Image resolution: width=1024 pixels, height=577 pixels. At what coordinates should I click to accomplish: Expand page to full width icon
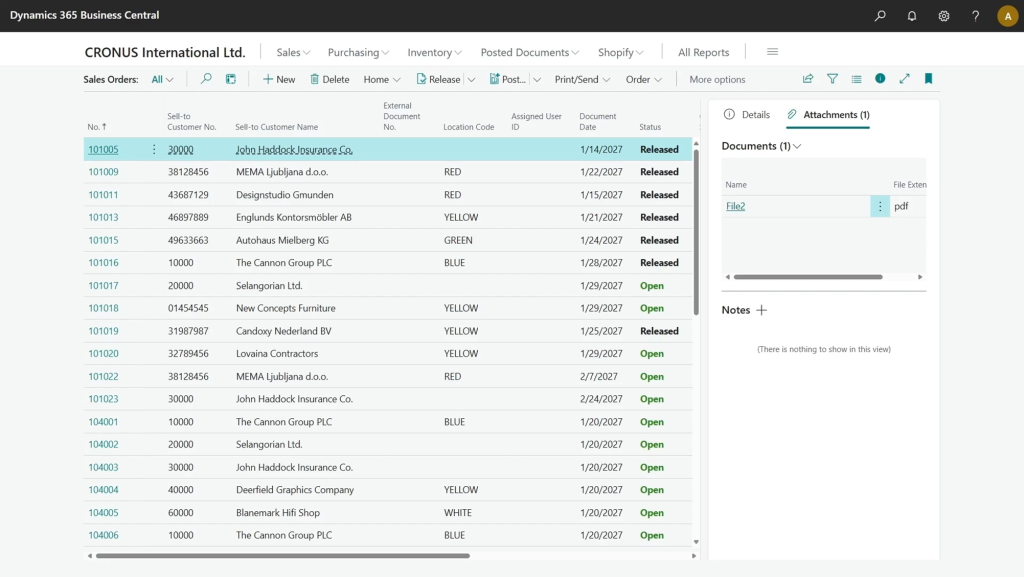pos(904,79)
